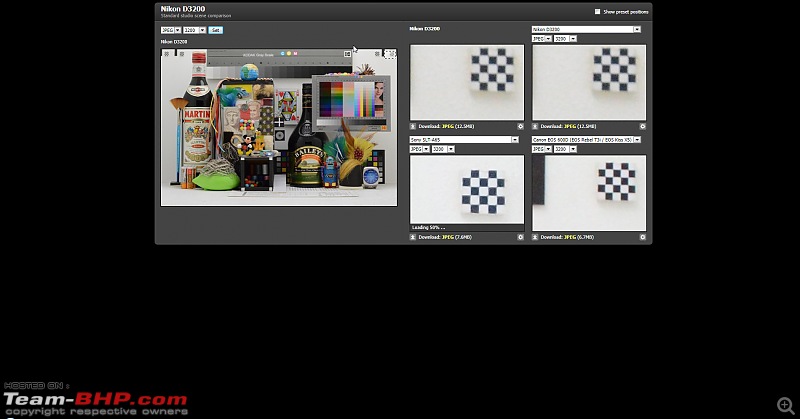800x419 pixels.
Task: Enable the Show preset positions checkbox
Action: pos(597,12)
